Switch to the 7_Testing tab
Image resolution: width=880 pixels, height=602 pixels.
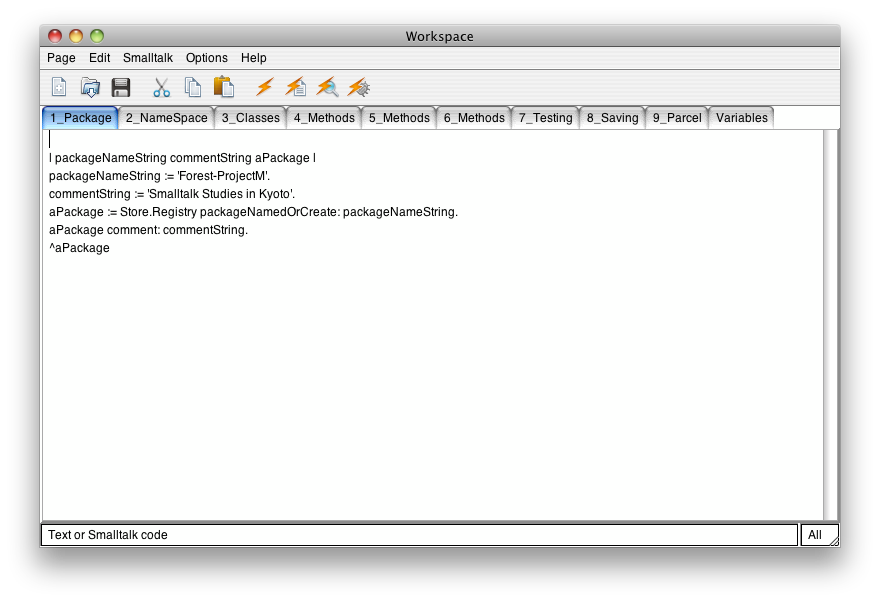(x=546, y=118)
